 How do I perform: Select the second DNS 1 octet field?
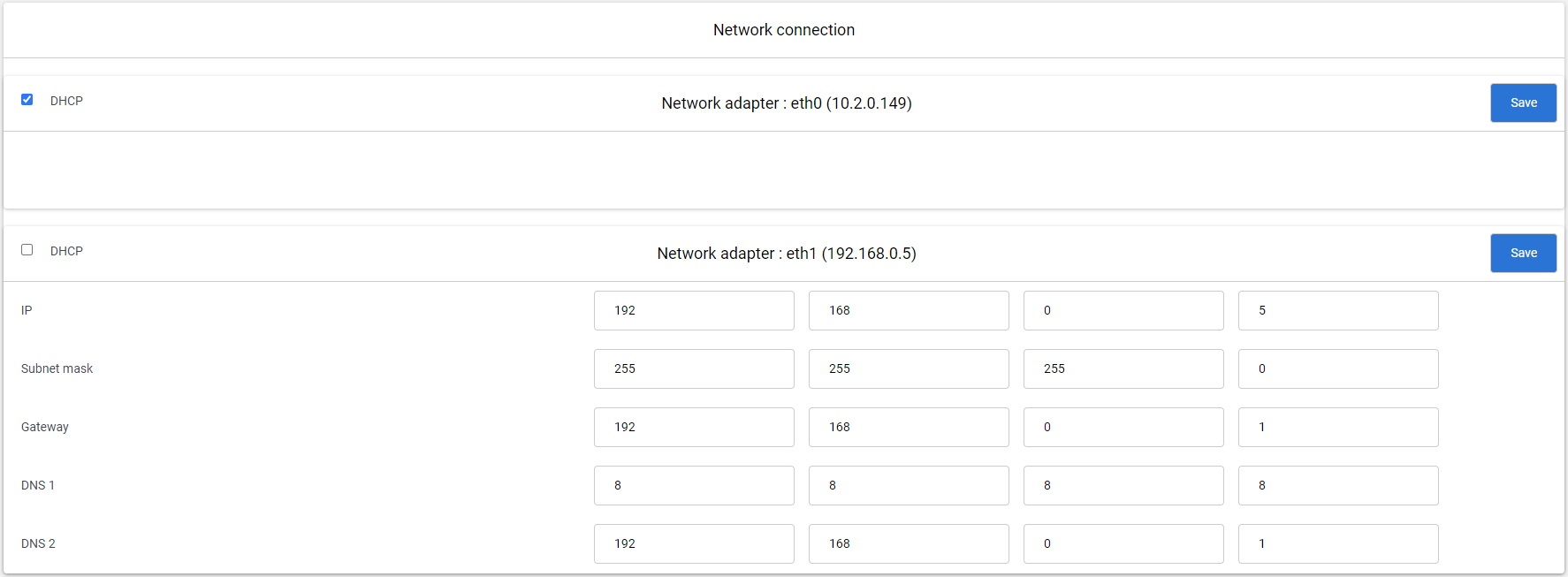[x=909, y=485]
